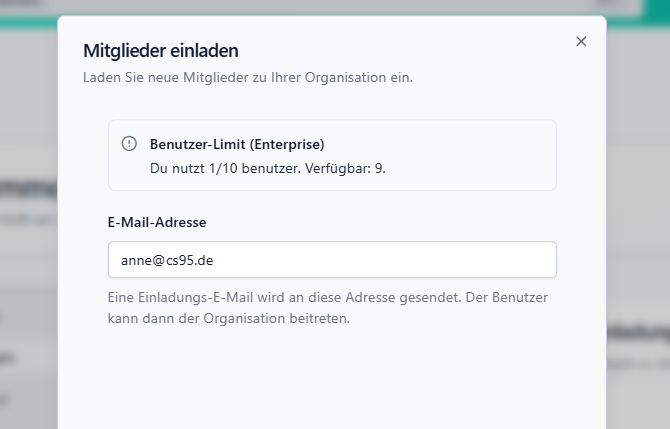Click blank dialog area below the helper text
Viewport: 670px width, 429px height.
click(x=332, y=380)
